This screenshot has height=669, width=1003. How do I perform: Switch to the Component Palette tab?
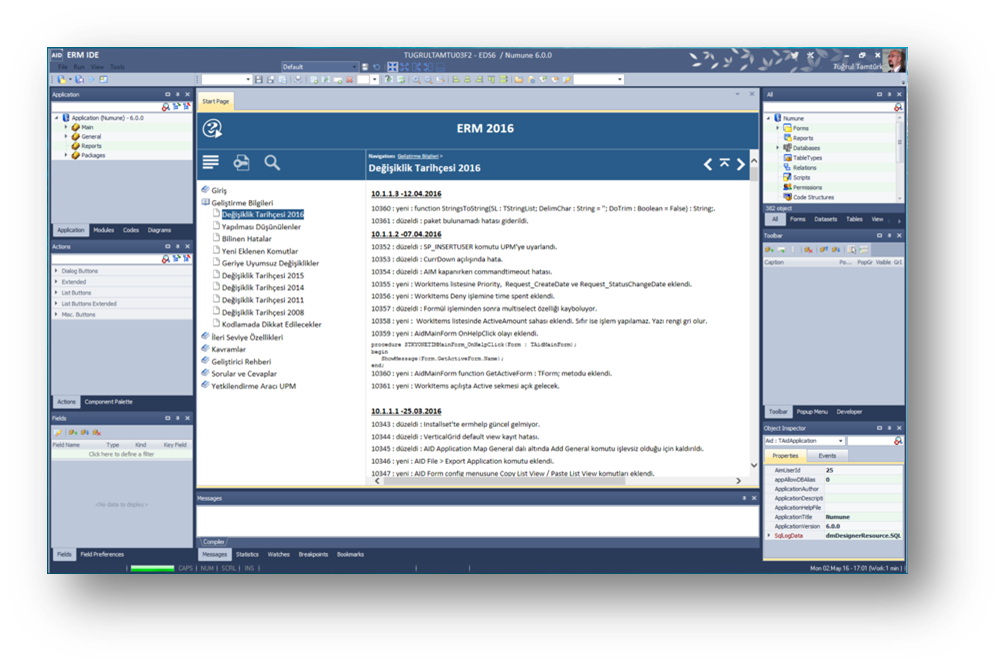109,402
